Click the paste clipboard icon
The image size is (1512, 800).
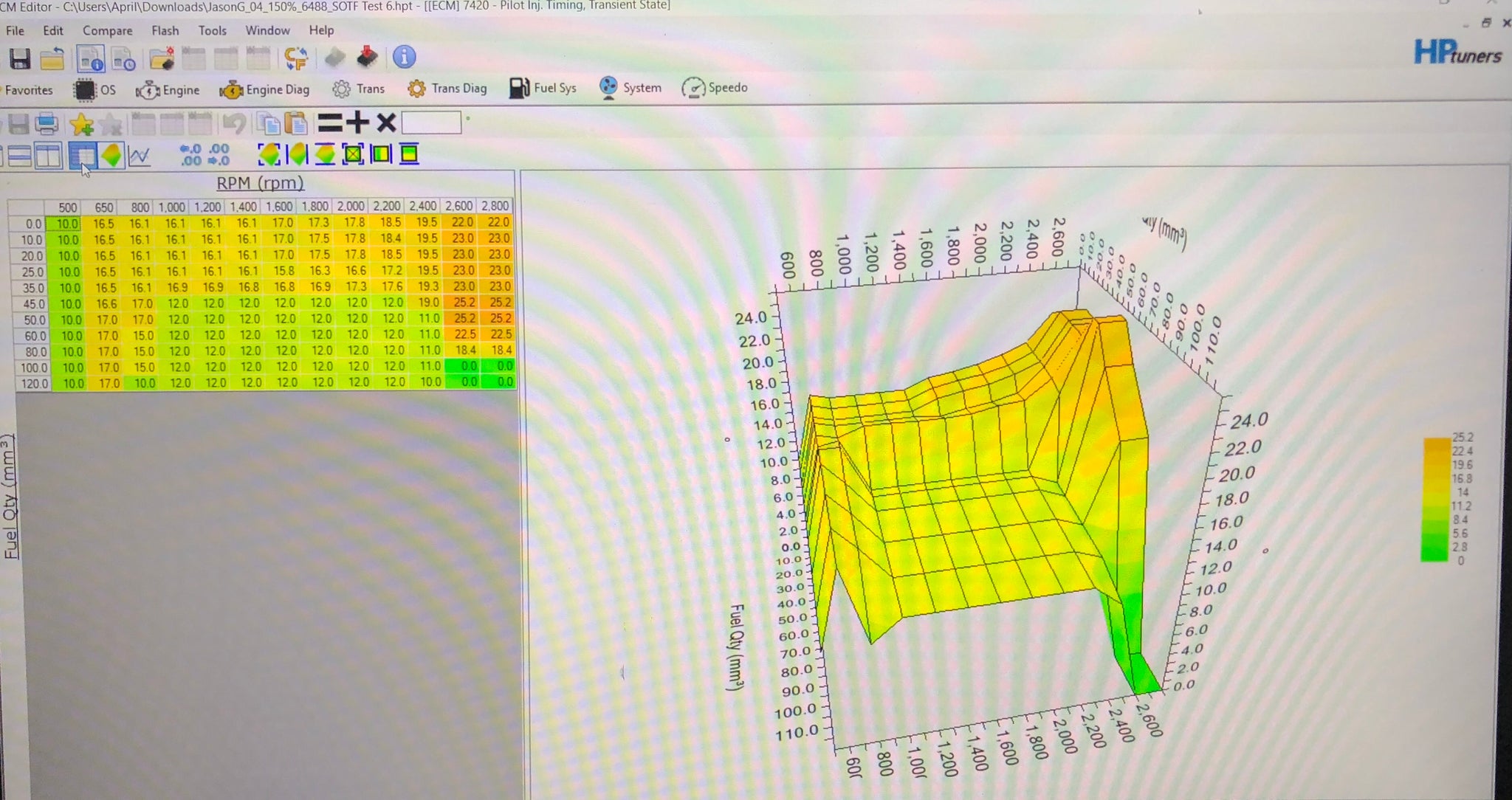(x=295, y=123)
